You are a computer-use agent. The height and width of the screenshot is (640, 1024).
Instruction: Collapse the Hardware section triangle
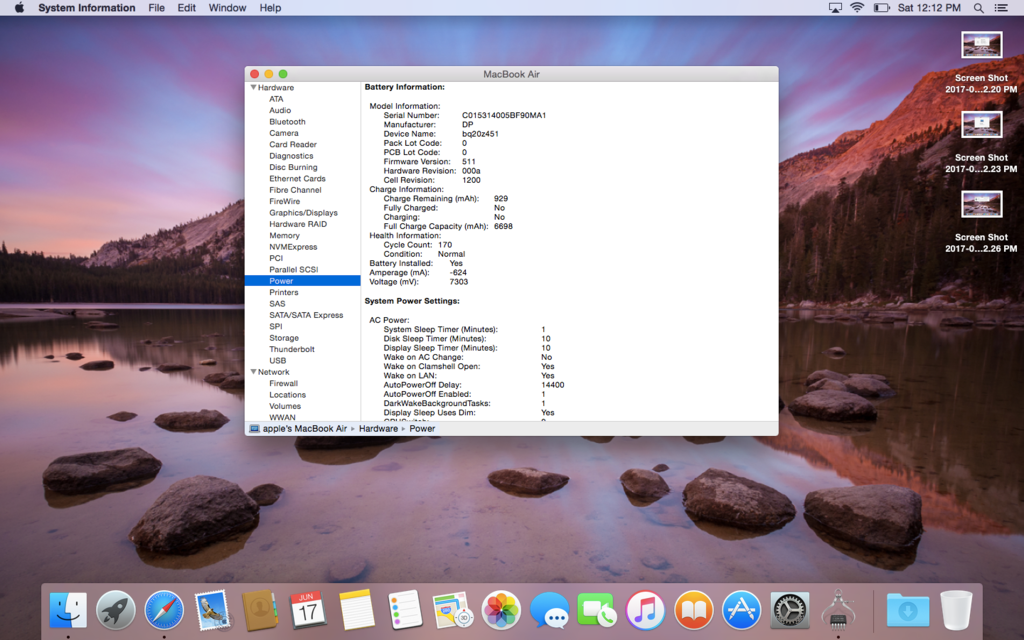click(x=253, y=87)
